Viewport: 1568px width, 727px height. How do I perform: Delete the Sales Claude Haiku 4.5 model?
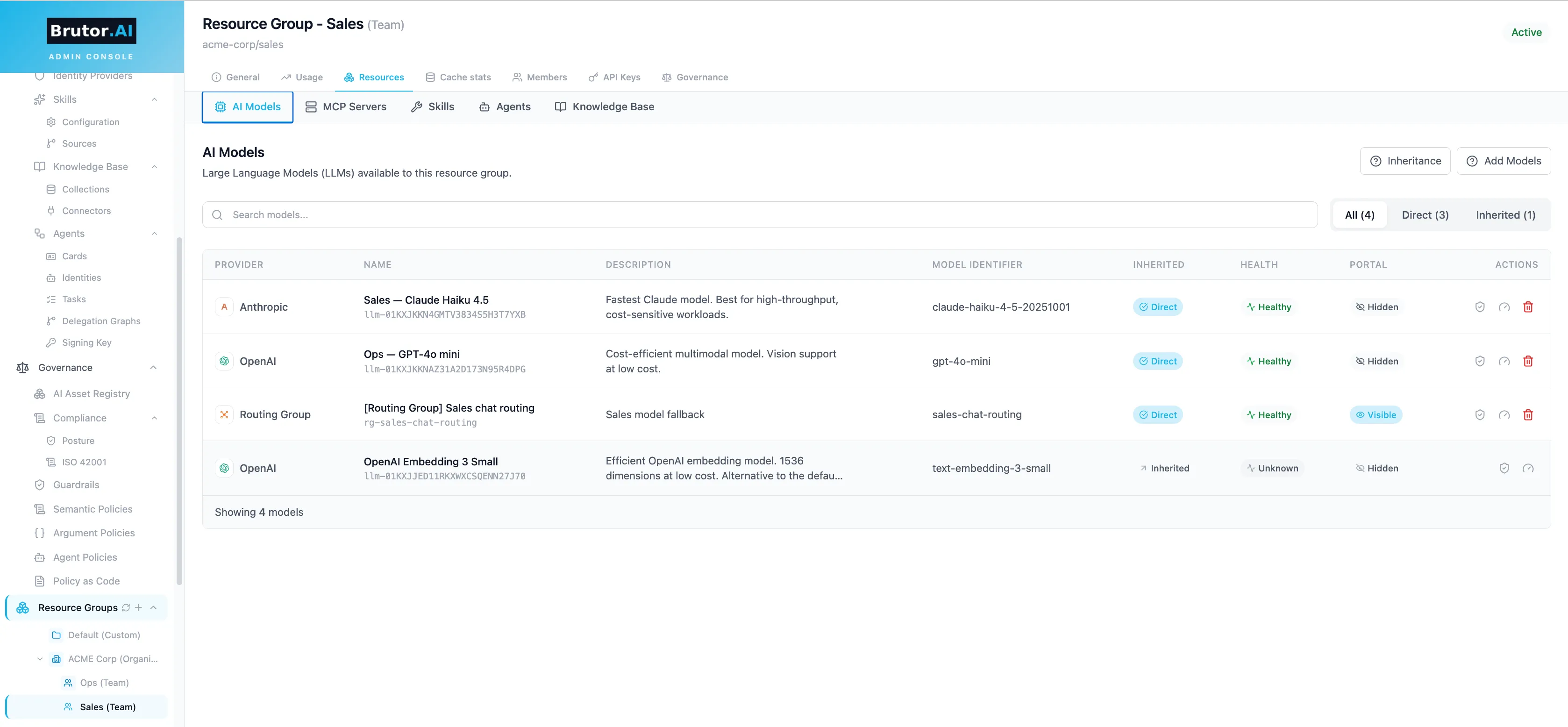pyautogui.click(x=1528, y=307)
